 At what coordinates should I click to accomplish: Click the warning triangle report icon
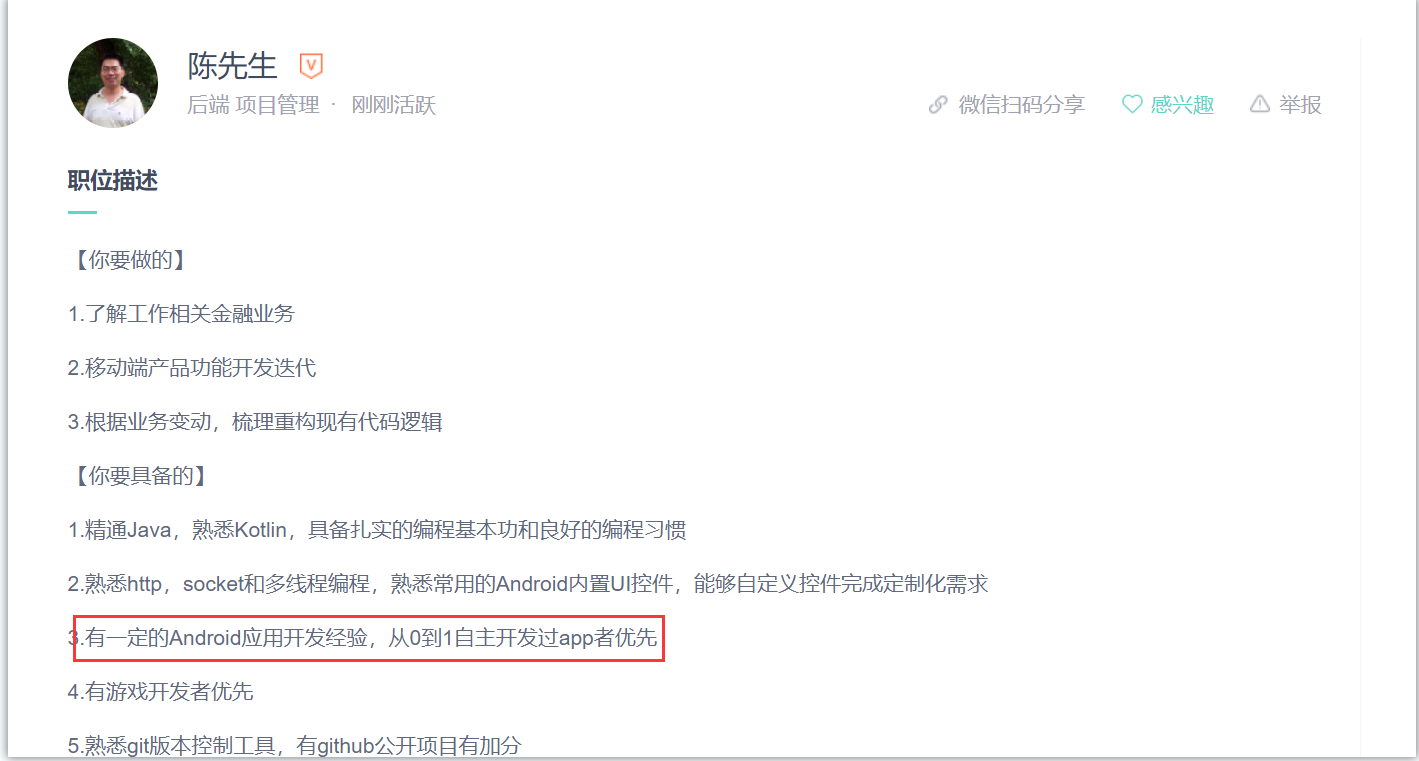click(x=1260, y=104)
